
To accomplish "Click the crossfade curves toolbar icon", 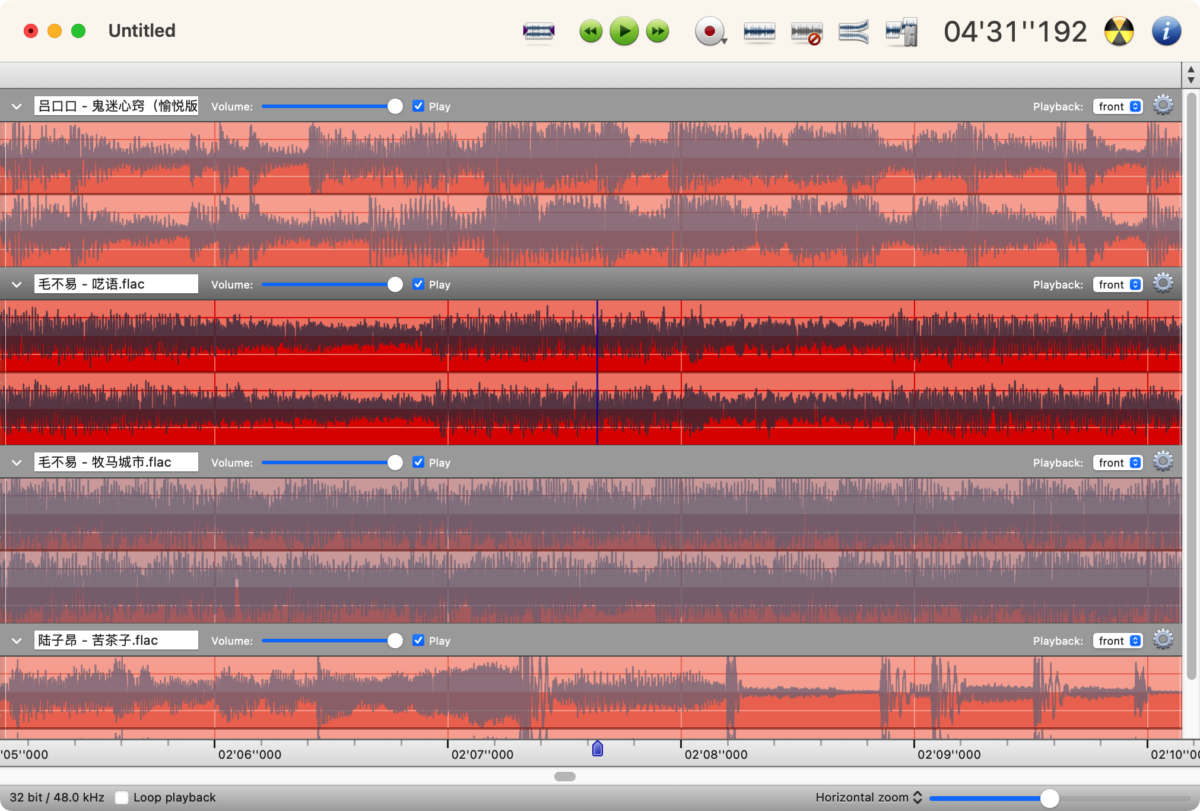I will point(853,32).
